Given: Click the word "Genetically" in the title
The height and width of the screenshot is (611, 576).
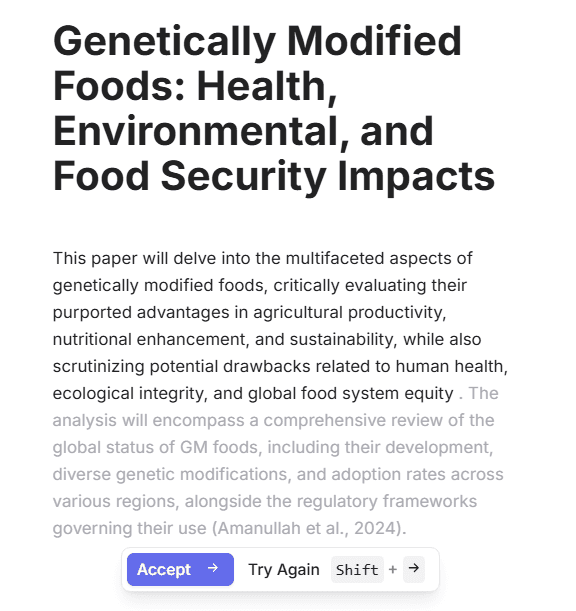Looking at the screenshot, I should click(164, 42).
